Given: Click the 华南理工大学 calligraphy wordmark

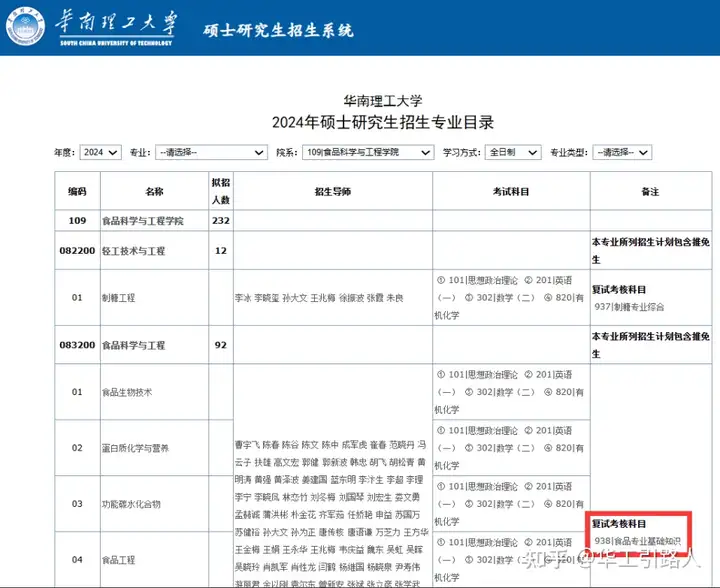Looking at the screenshot, I should pos(116,23).
